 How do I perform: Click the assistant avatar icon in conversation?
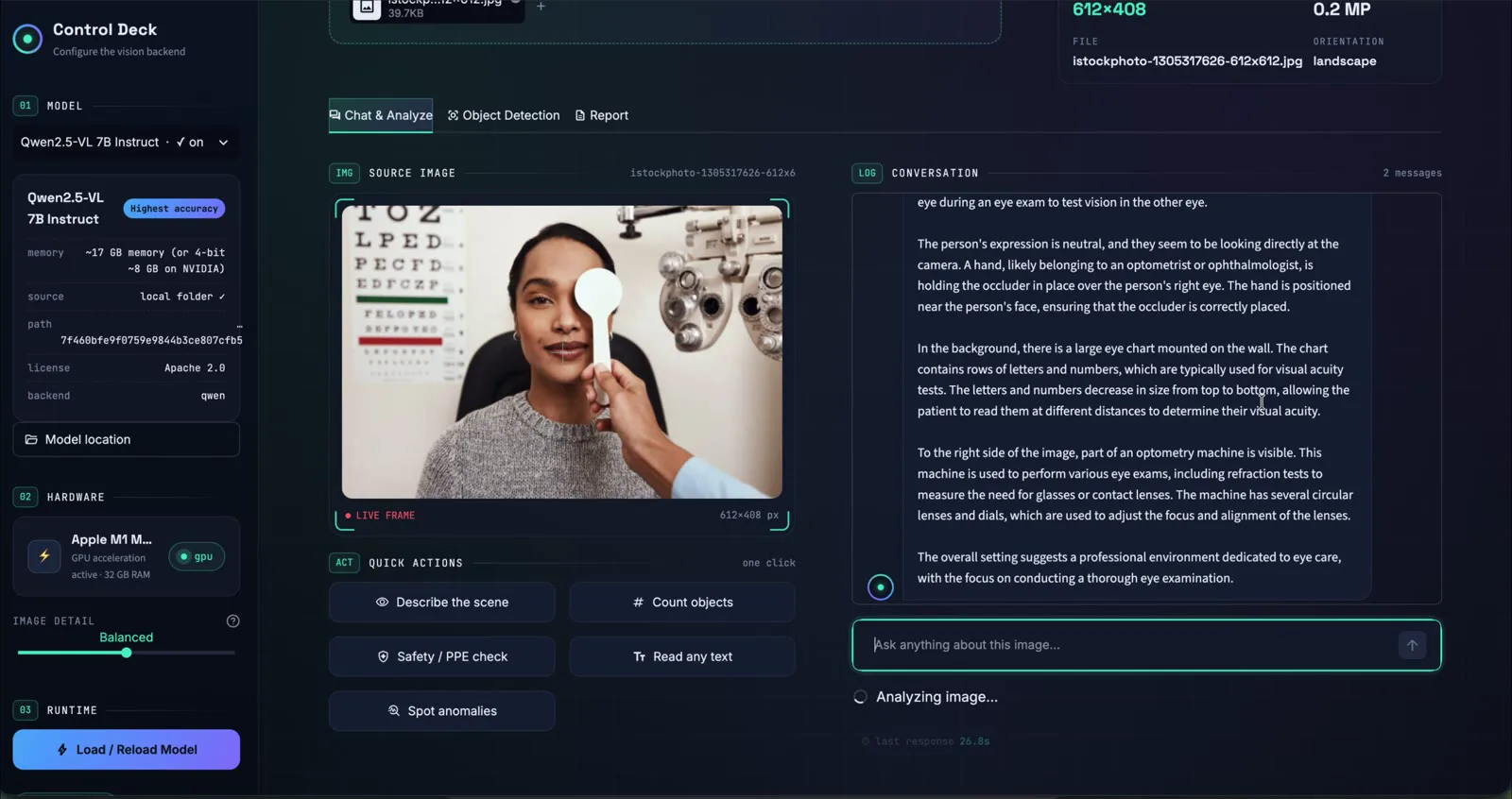point(881,587)
